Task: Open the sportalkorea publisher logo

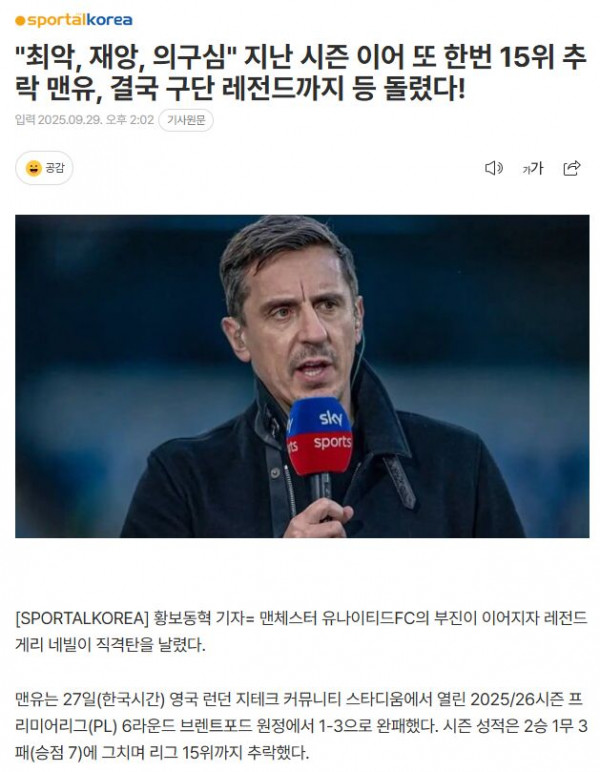Action: (74, 20)
